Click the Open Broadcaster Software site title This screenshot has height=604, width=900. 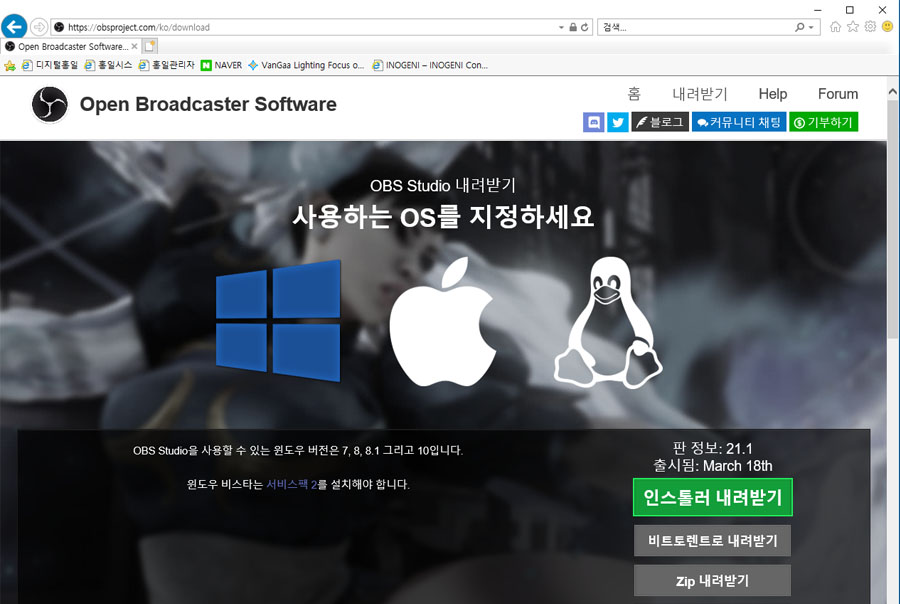pos(208,104)
